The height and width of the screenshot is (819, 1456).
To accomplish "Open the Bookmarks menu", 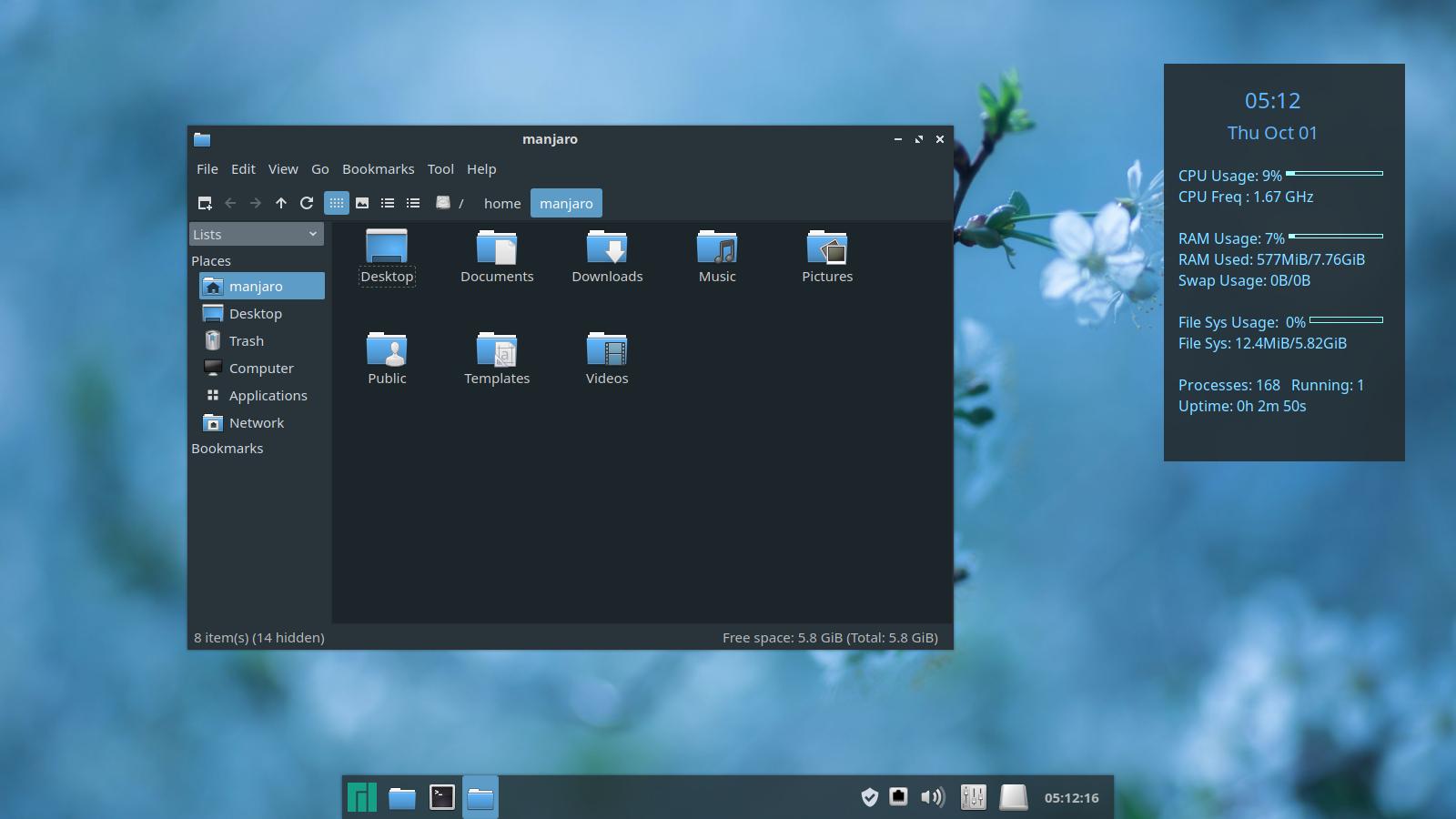I will 378,169.
